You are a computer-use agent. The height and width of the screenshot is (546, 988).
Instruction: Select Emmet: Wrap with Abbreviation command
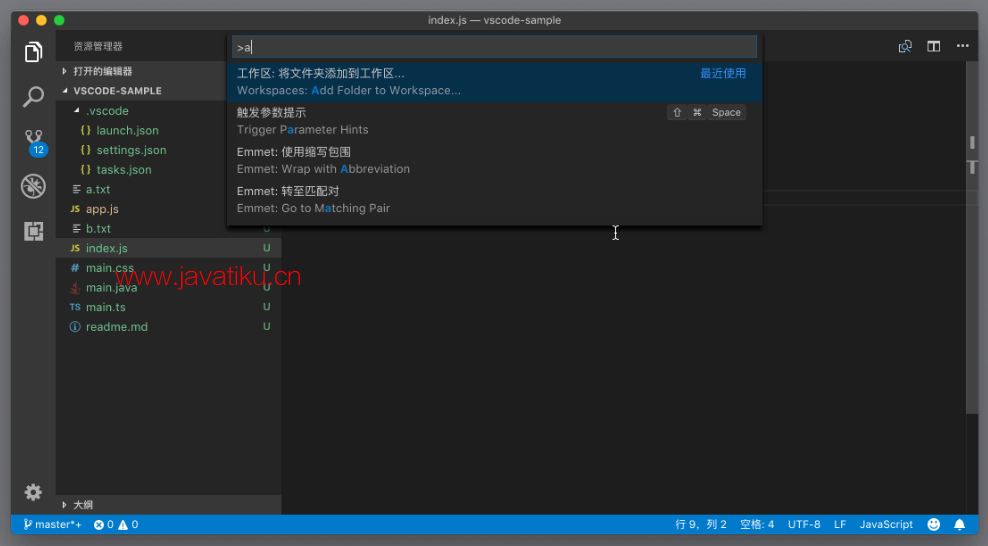point(495,160)
